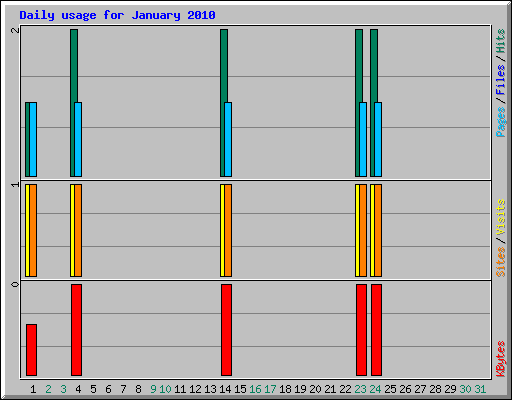
Task: Click the yellow Visits bar for day 4
Action: pyautogui.click(x=72, y=230)
